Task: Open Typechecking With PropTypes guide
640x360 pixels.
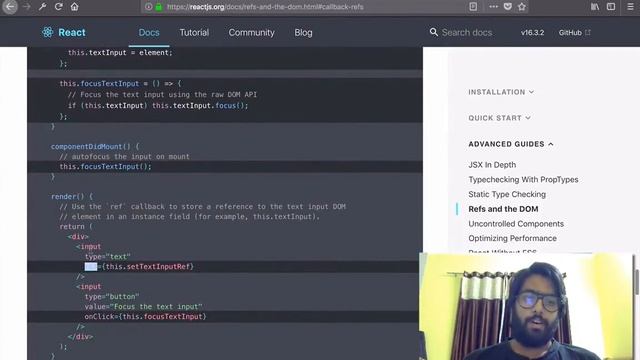Action: [523, 180]
